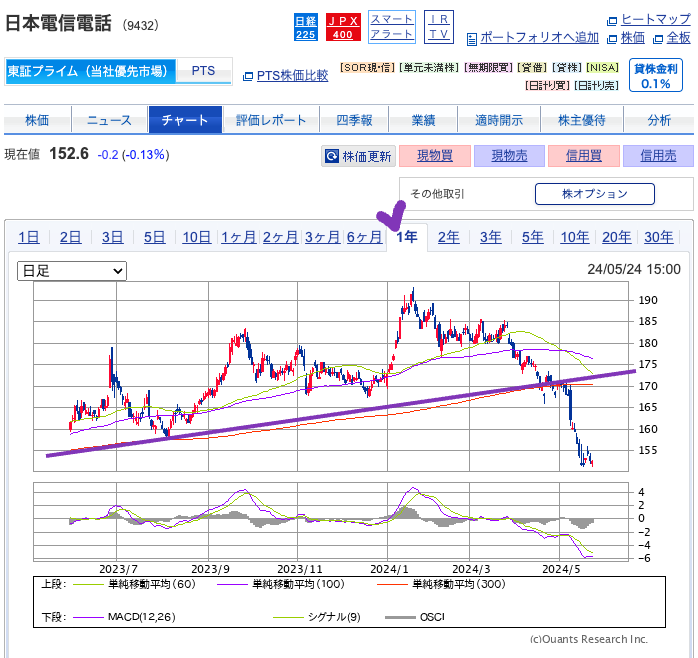Select the 30年 chart period
The image size is (698, 658).
[x=659, y=237]
